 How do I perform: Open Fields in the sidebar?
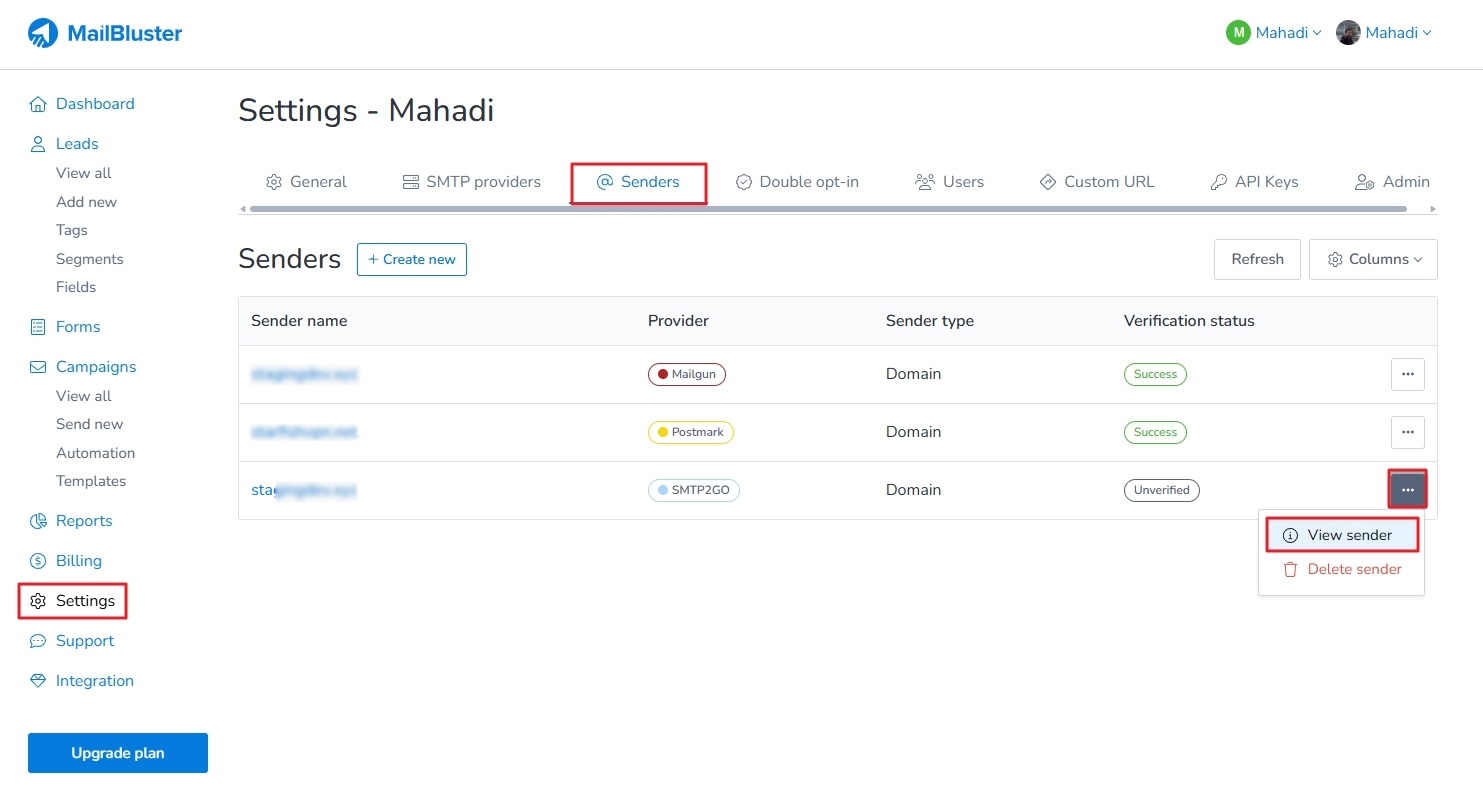pos(76,287)
